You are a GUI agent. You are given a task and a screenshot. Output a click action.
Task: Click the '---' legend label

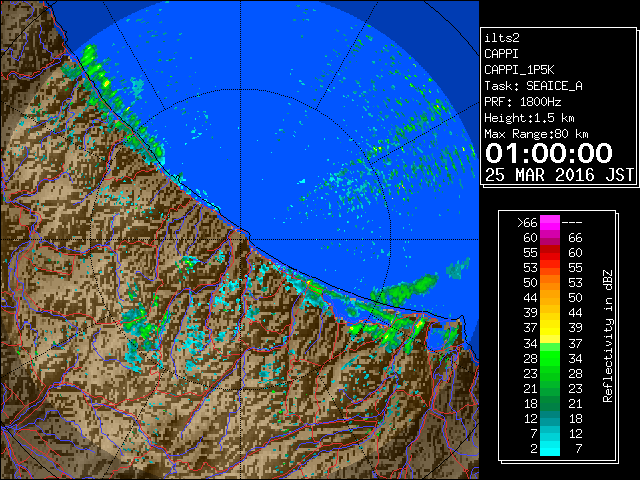pos(572,223)
